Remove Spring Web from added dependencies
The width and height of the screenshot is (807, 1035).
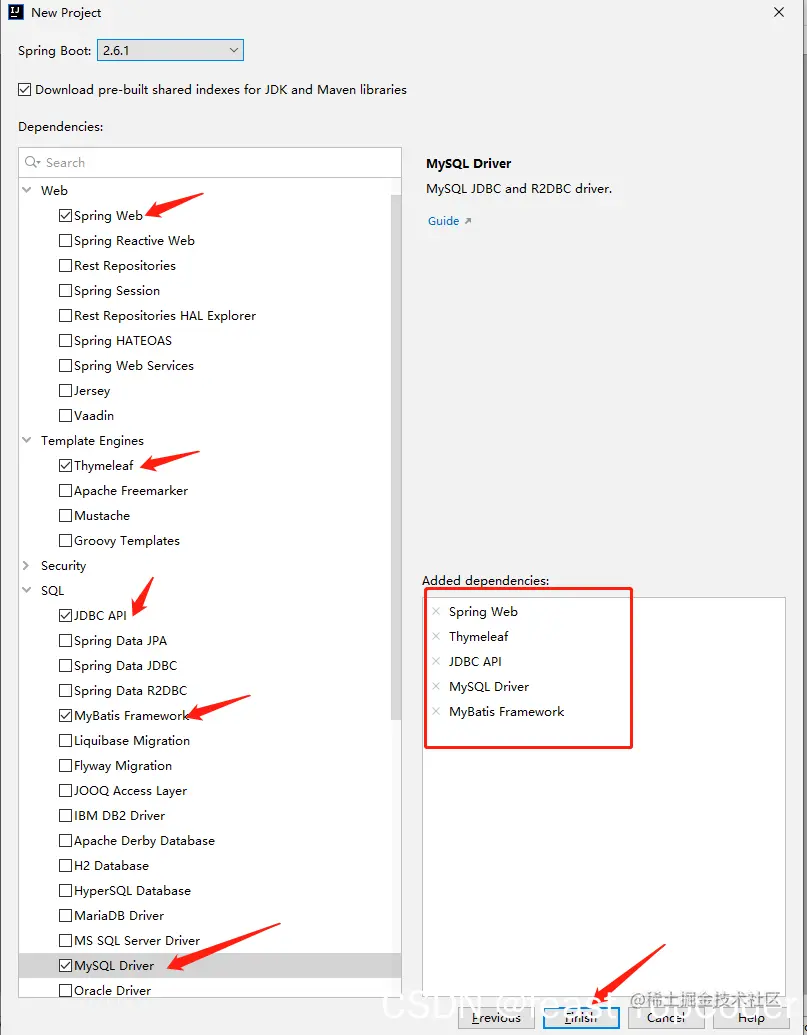point(436,611)
